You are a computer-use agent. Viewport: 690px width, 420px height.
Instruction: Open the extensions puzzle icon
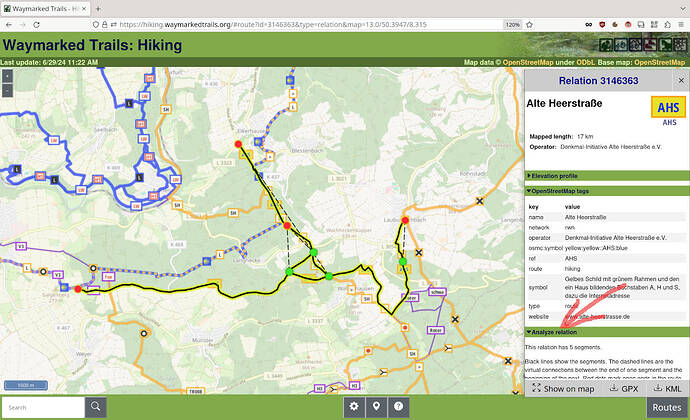[x=668, y=25]
